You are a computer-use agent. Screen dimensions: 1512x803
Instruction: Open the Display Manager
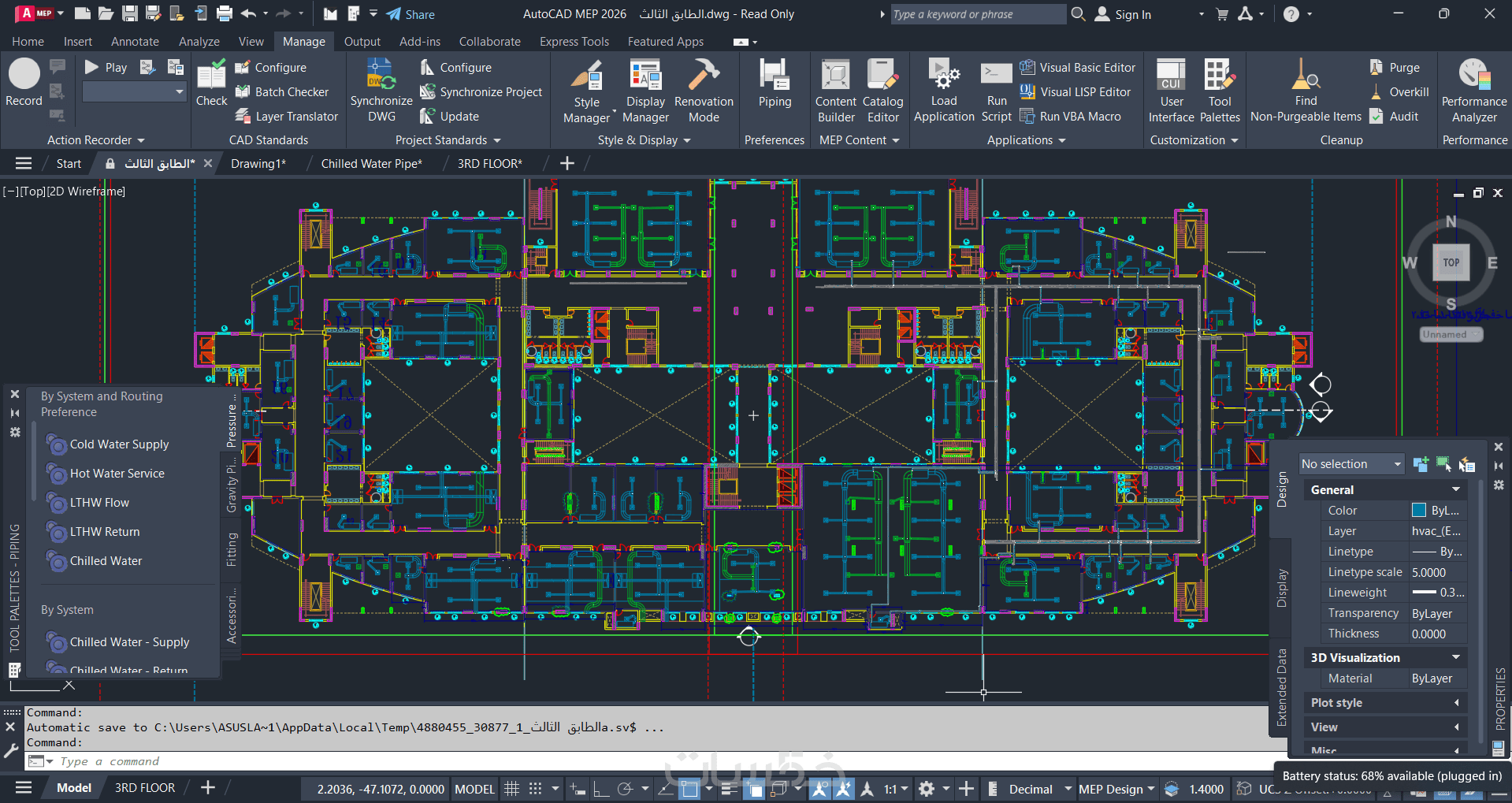645,91
